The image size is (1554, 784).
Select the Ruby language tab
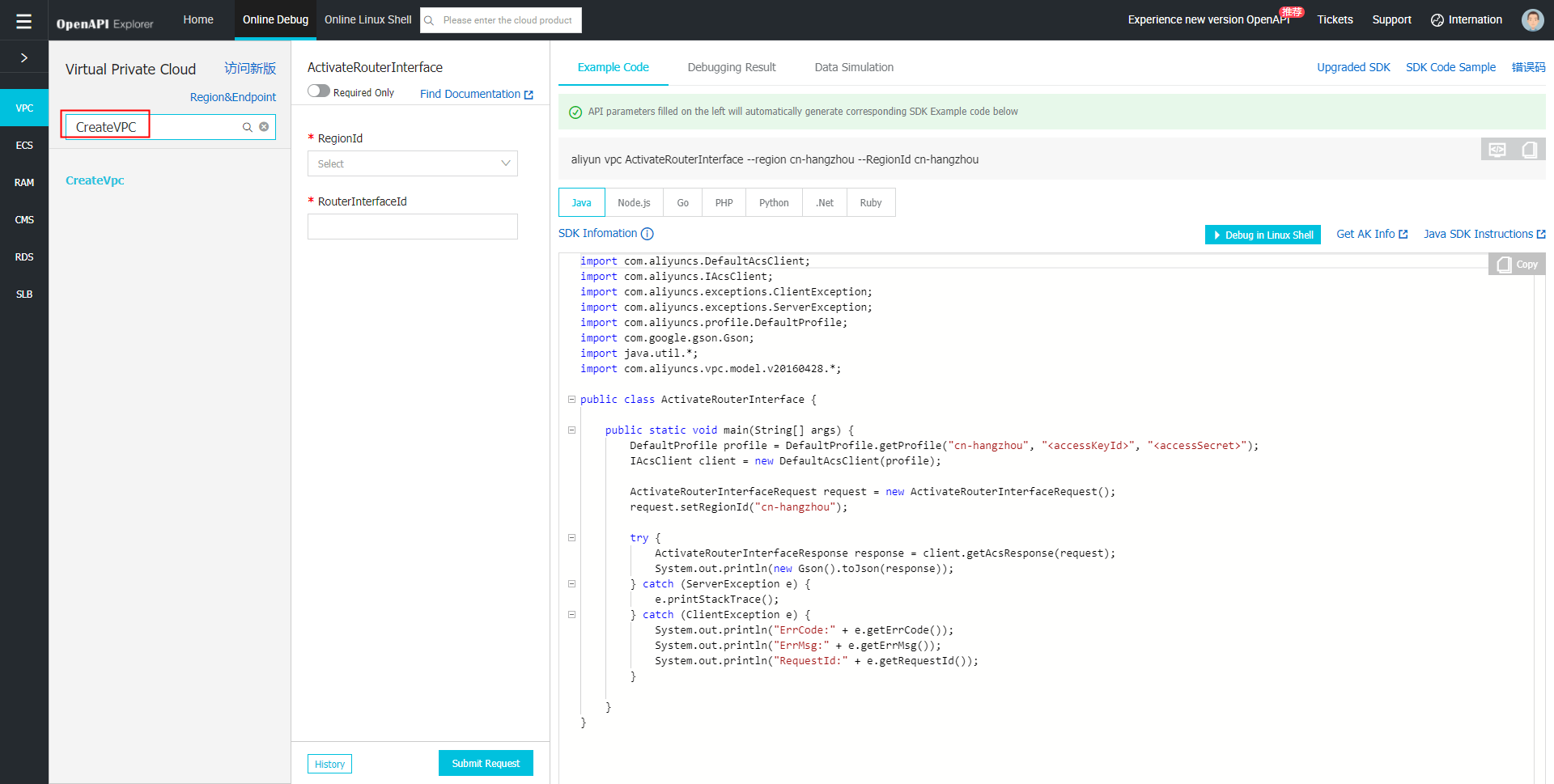point(871,202)
